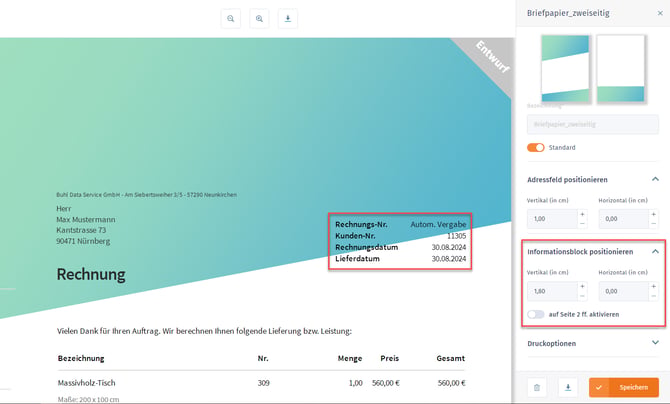The height and width of the screenshot is (404, 670).
Task: Click the 90471 Nürnberg address line
Action: pos(83,241)
